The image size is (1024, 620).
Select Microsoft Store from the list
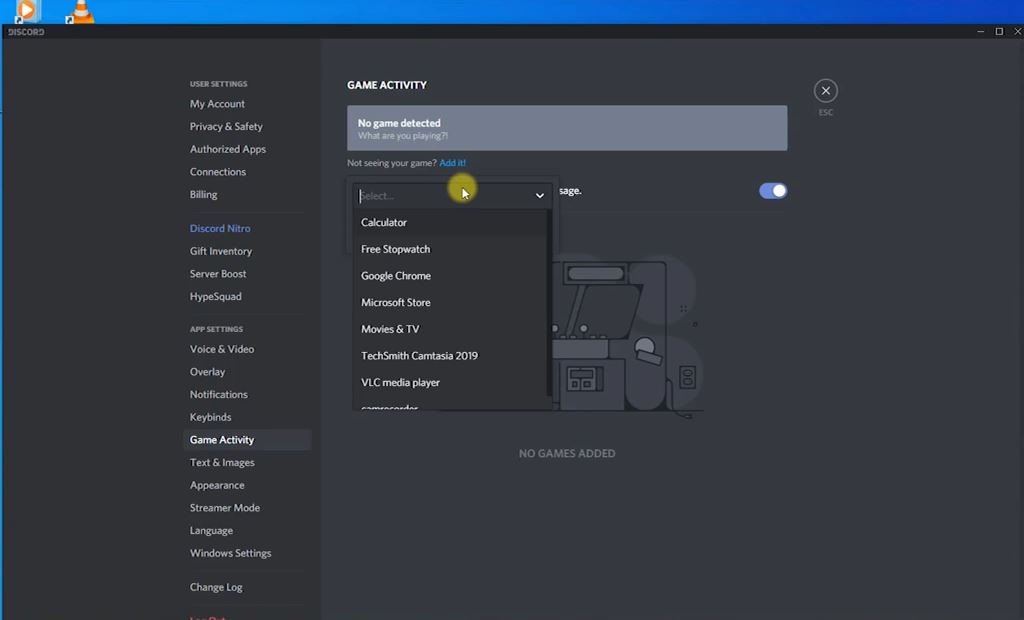451,302
